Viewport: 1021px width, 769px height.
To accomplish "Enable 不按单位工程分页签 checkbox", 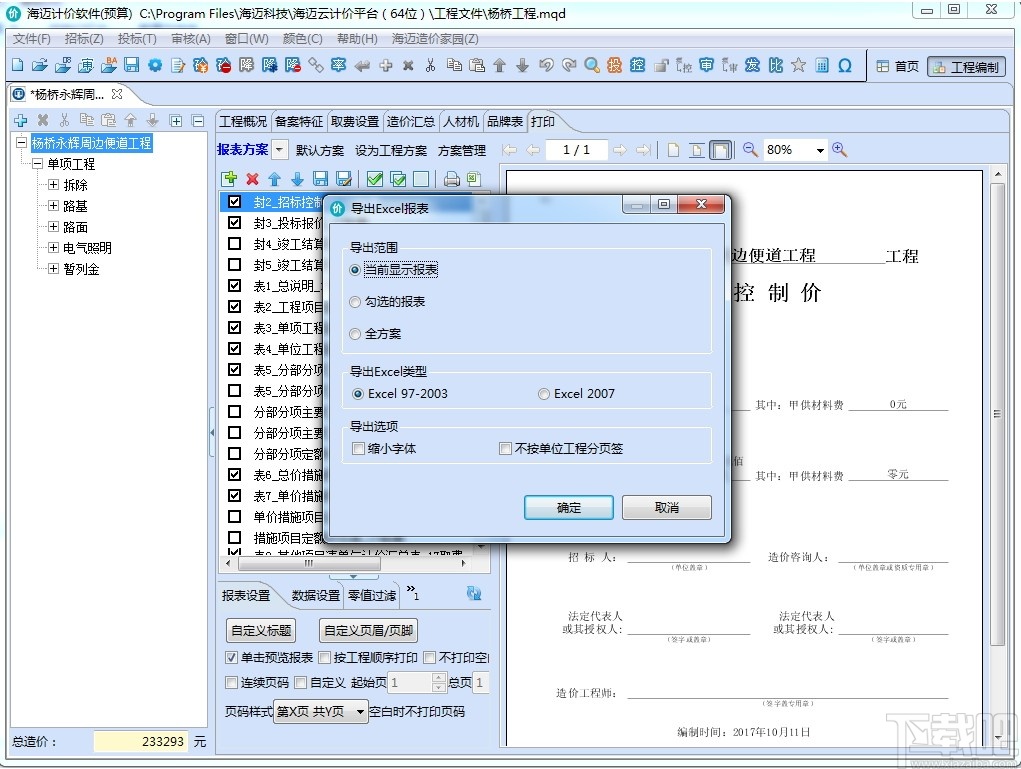I will tap(505, 449).
